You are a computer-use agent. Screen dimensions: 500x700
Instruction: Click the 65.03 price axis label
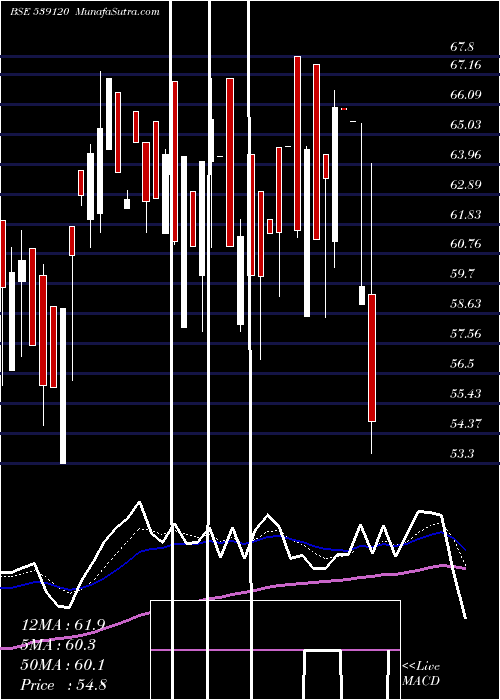point(466,125)
